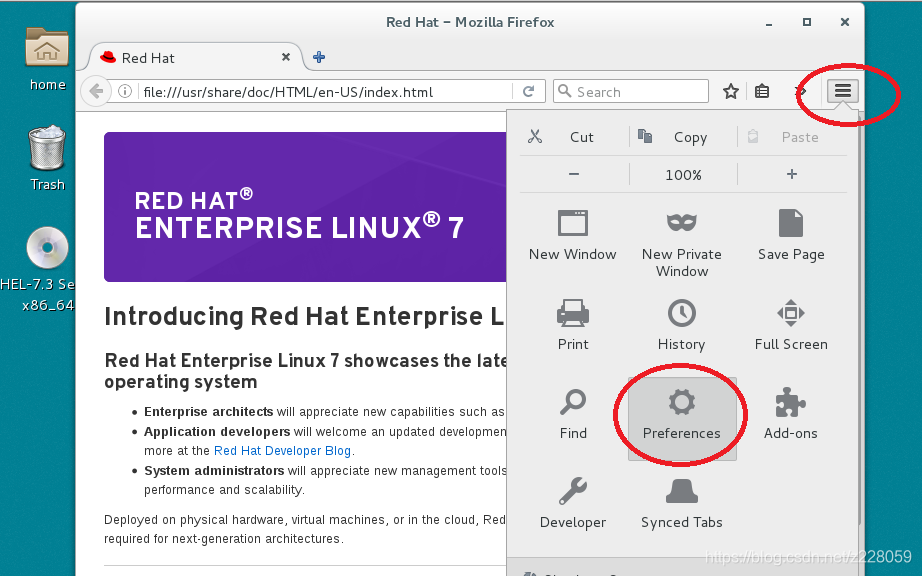Click the 'System administrators' bullet text
The width and height of the screenshot is (922, 576).
214,471
